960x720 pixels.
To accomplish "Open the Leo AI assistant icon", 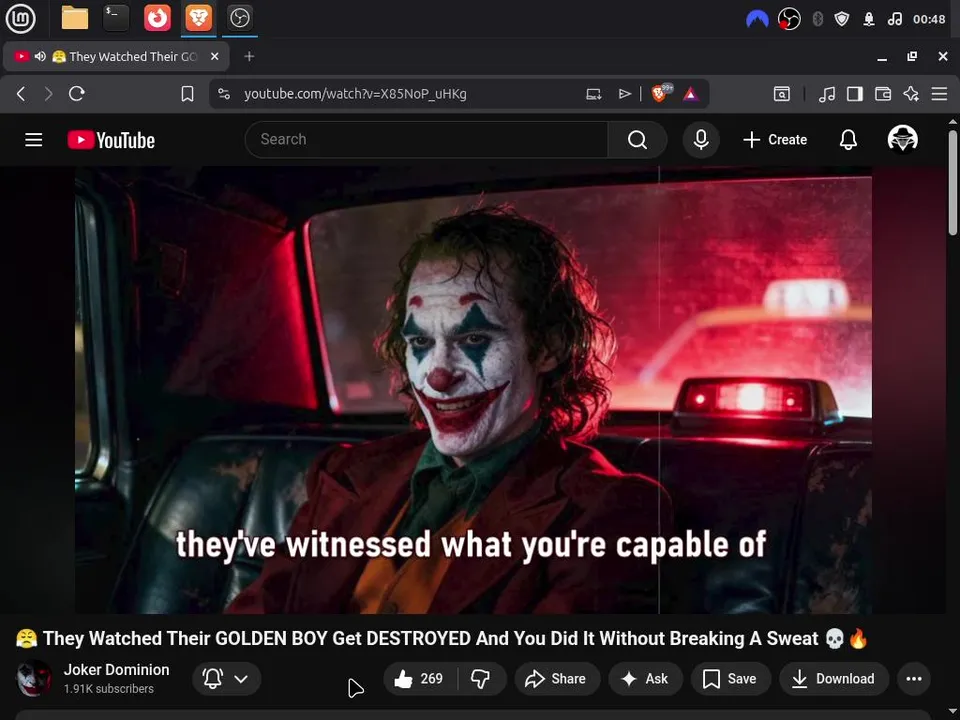I will [x=911, y=94].
